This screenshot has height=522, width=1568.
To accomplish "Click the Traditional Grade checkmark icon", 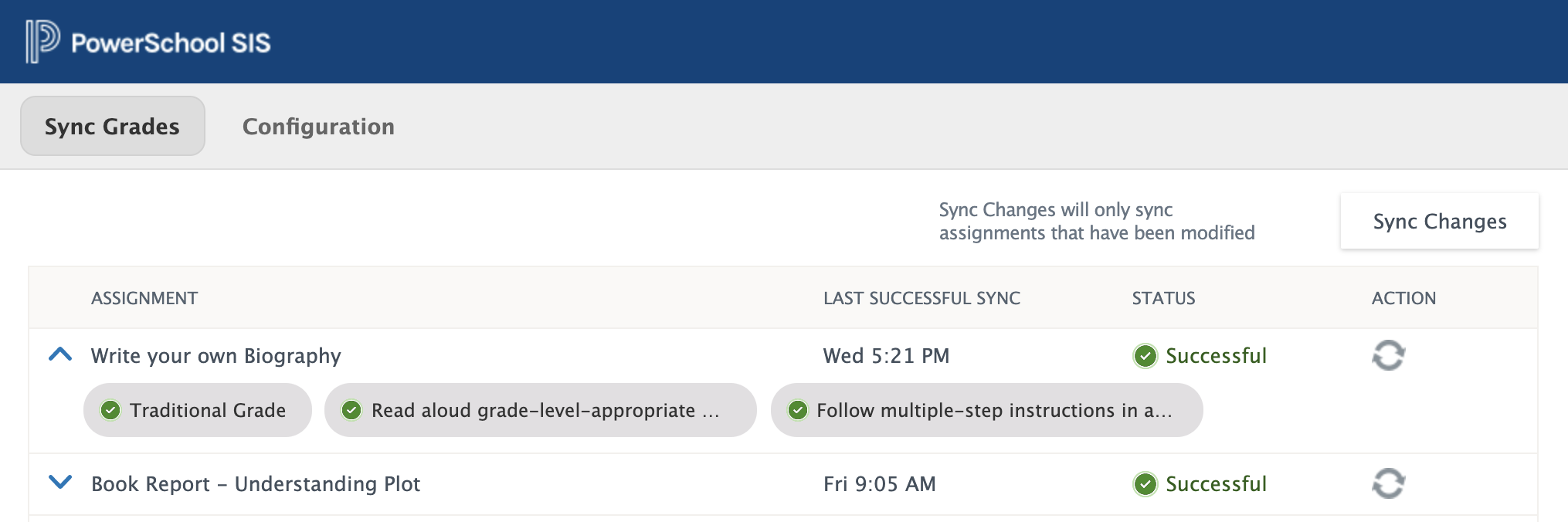I will click(x=110, y=410).
